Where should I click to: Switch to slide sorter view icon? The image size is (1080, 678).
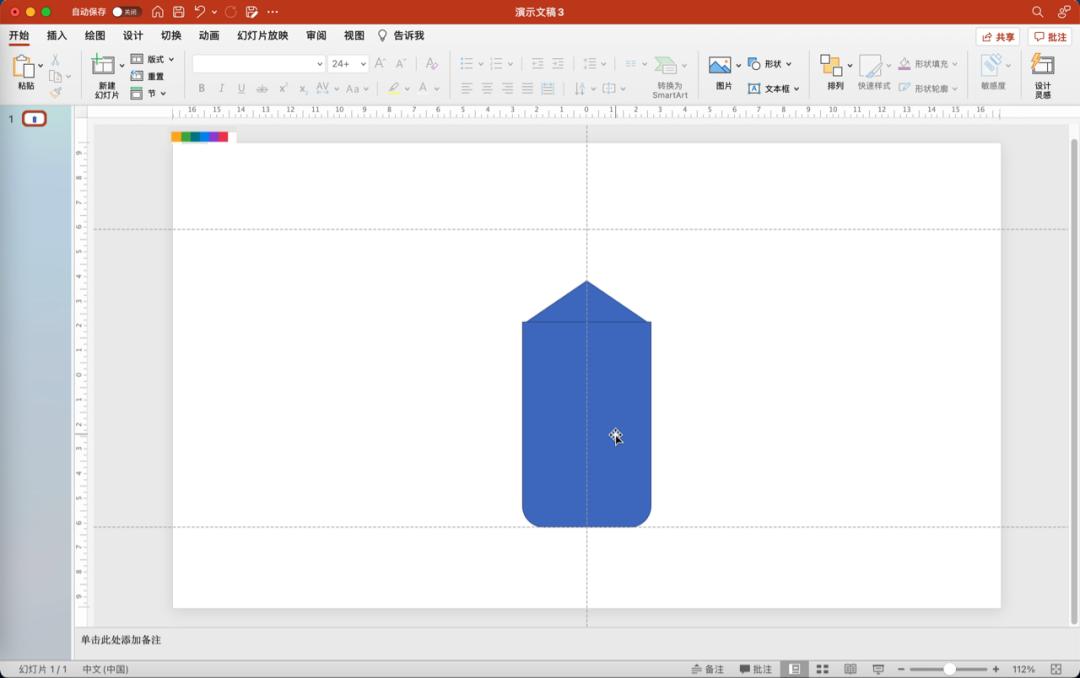(x=822, y=669)
